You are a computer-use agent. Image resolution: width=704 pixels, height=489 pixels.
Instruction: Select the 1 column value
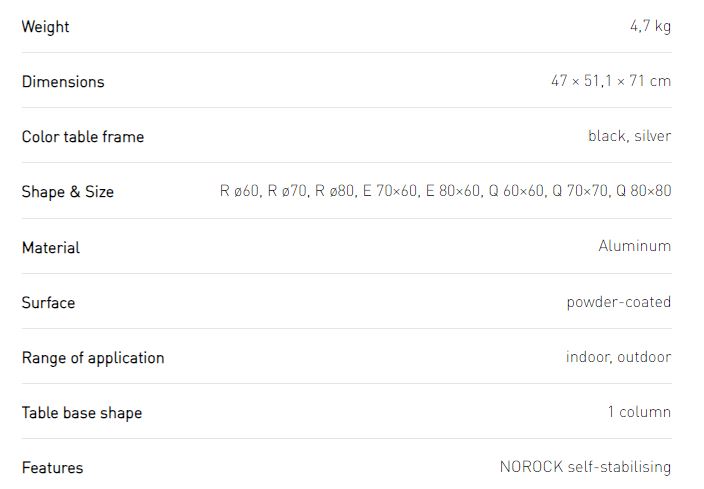[639, 412]
